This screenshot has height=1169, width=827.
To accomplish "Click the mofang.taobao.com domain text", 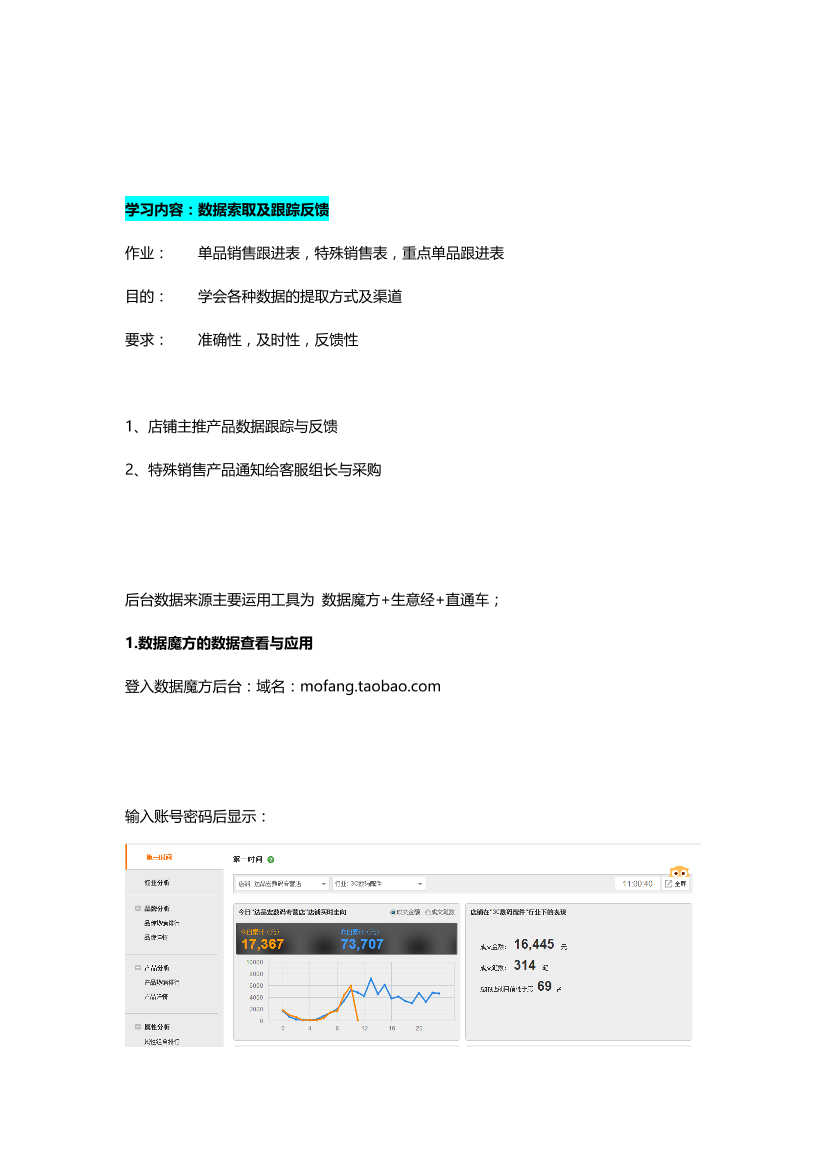I will tap(370, 687).
